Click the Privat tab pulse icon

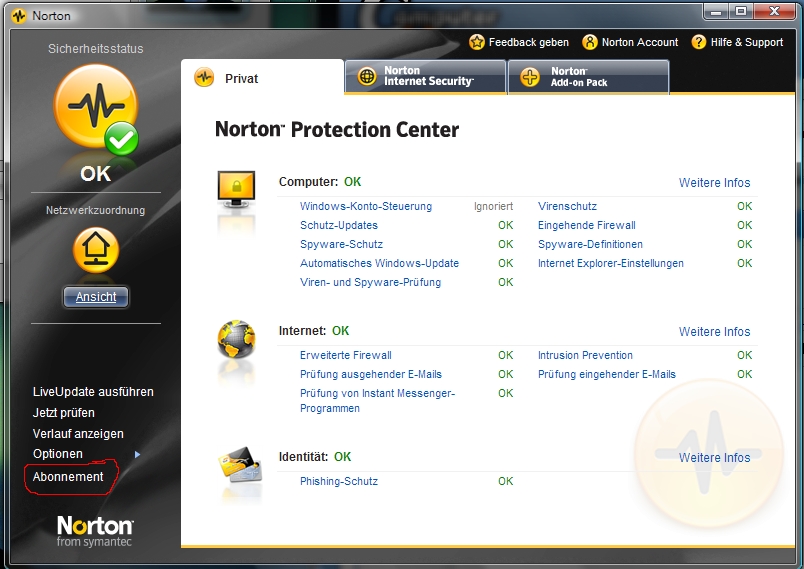pyautogui.click(x=204, y=78)
